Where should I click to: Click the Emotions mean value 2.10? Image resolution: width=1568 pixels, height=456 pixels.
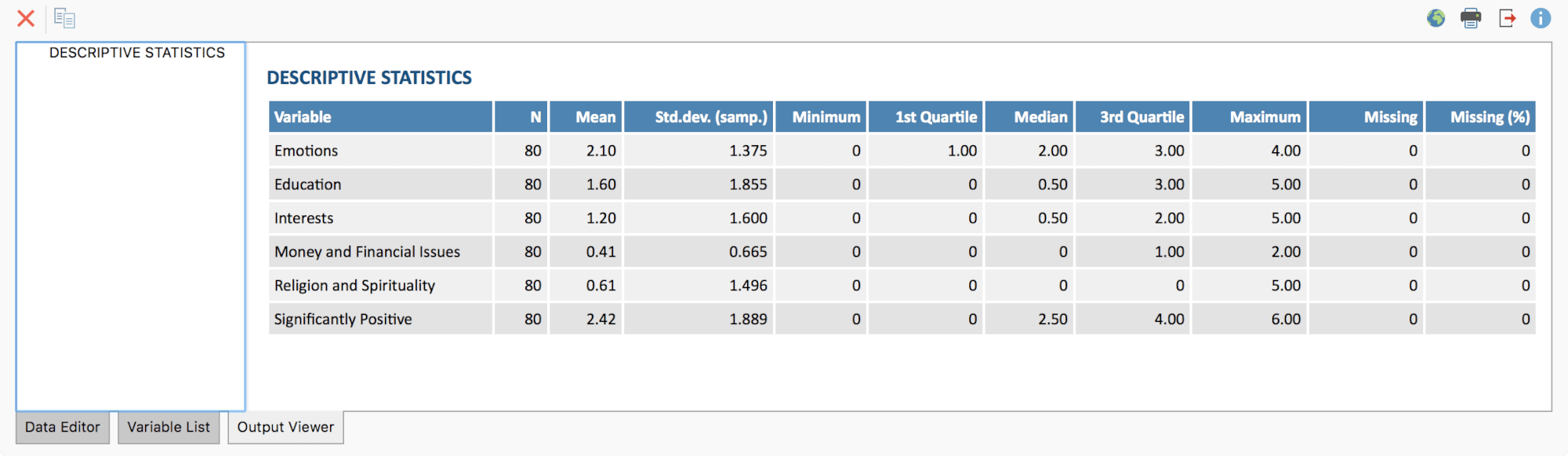point(601,151)
